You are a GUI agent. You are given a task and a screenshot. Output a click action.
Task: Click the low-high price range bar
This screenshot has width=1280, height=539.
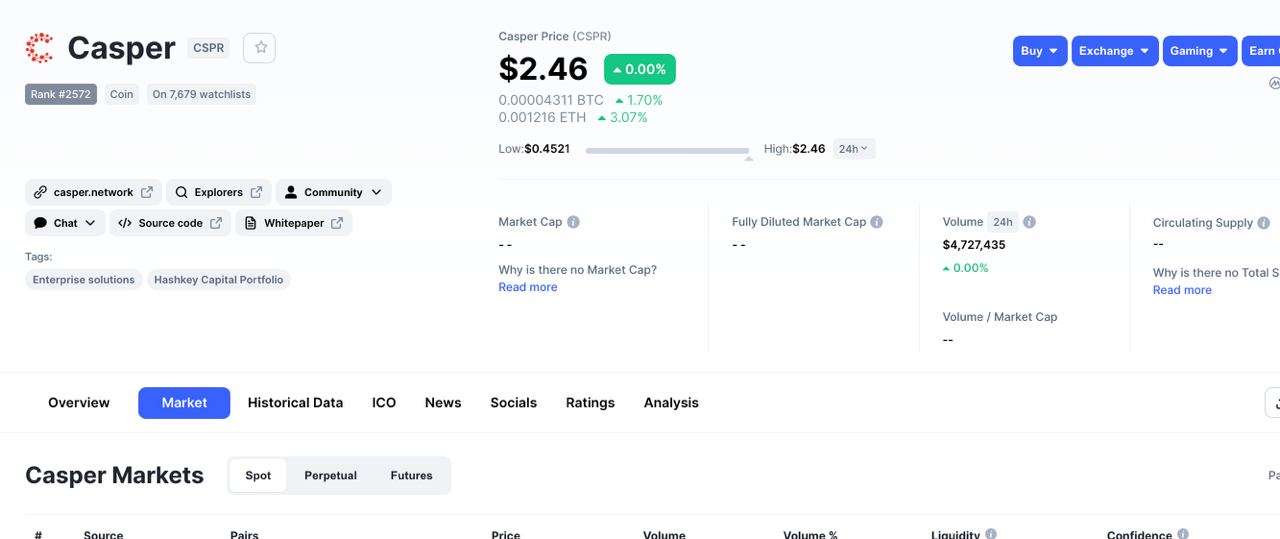[668, 151]
